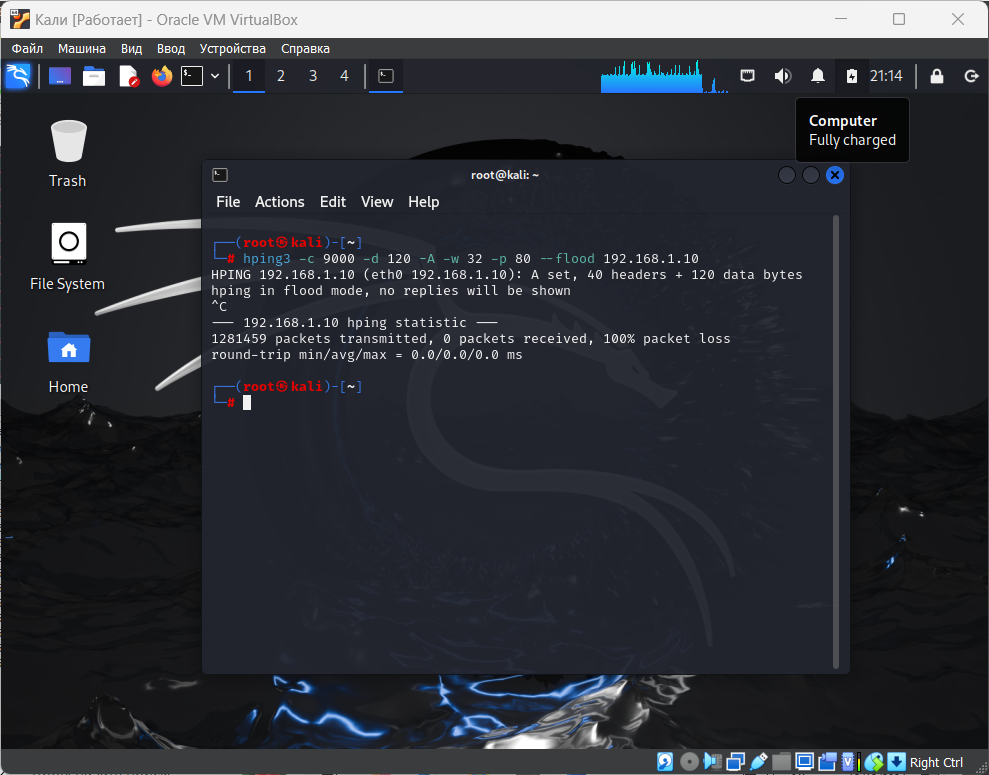The image size is (989, 775).
Task: Click the terminal prompt cursor line
Action: (247, 402)
